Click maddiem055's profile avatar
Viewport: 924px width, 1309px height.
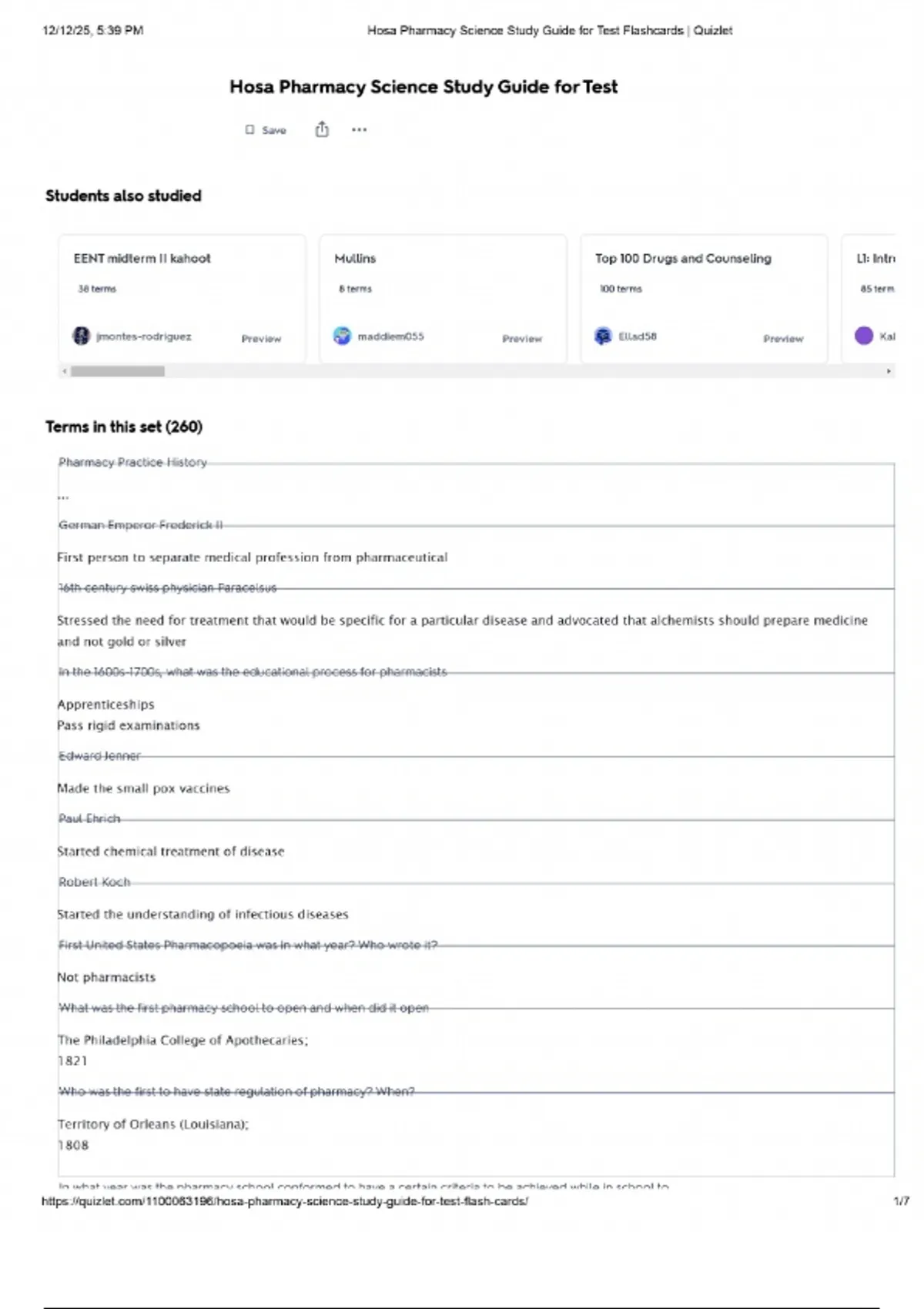coord(342,336)
